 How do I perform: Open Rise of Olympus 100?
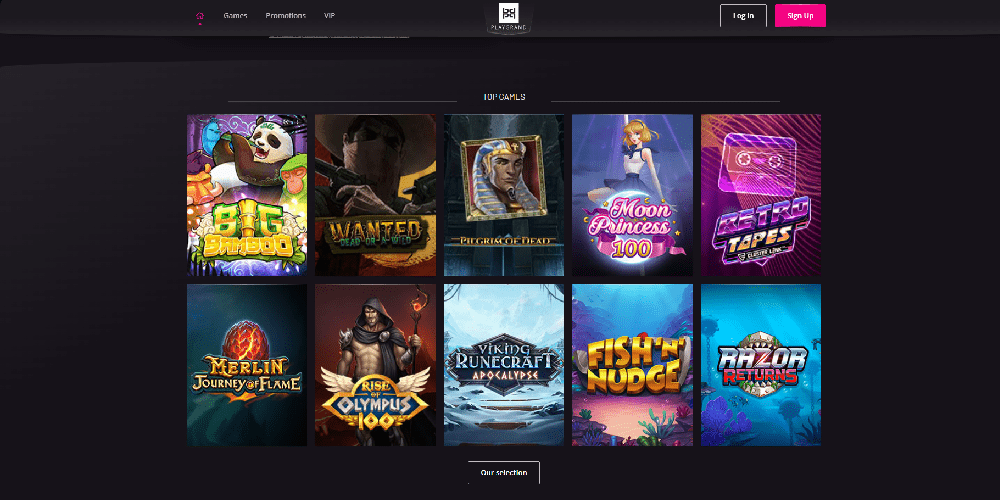[376, 365]
